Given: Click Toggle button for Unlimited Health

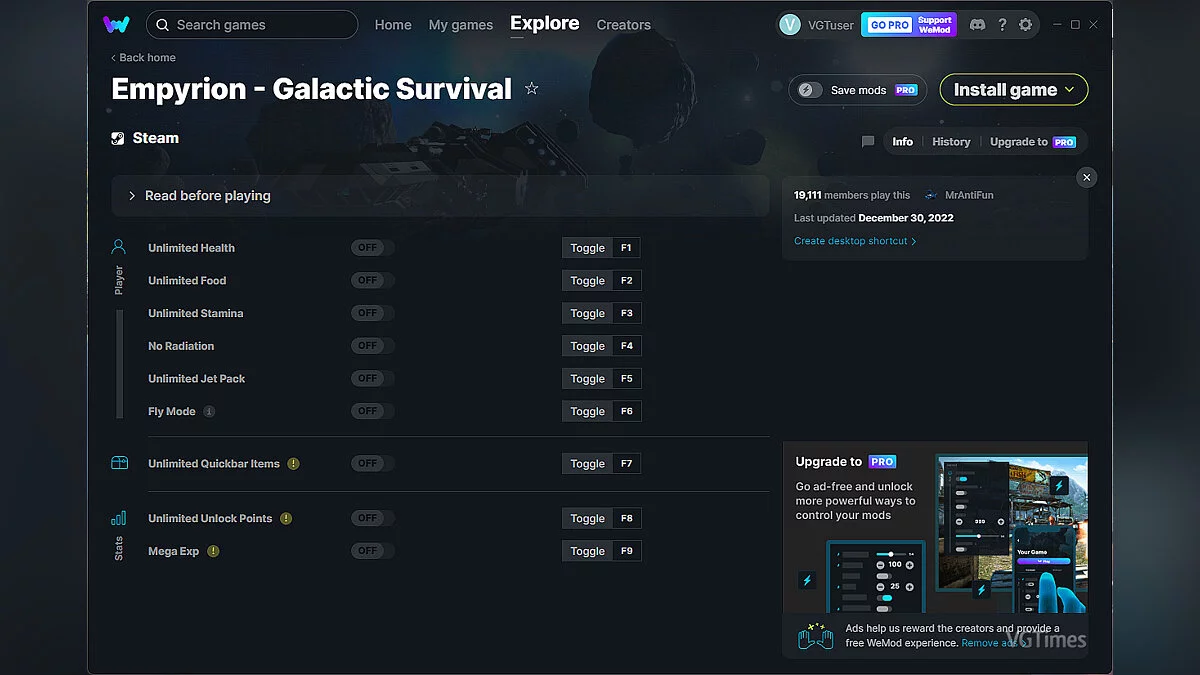Looking at the screenshot, I should click(587, 248).
